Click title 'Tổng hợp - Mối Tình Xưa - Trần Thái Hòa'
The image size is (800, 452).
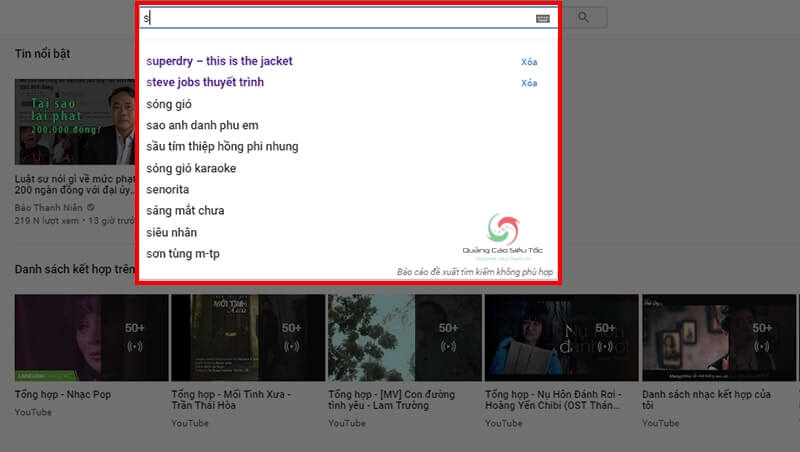231,400
